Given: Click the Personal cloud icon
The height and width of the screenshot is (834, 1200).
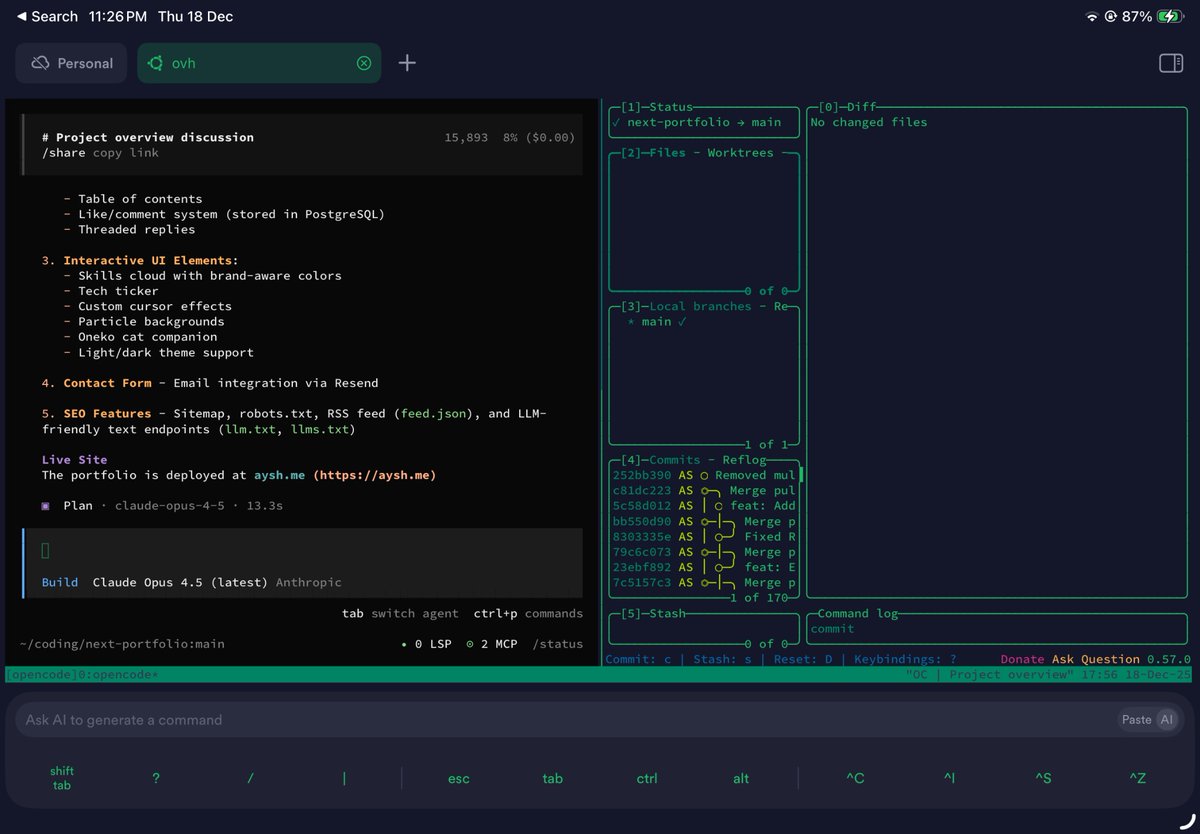Looking at the screenshot, I should (40, 63).
